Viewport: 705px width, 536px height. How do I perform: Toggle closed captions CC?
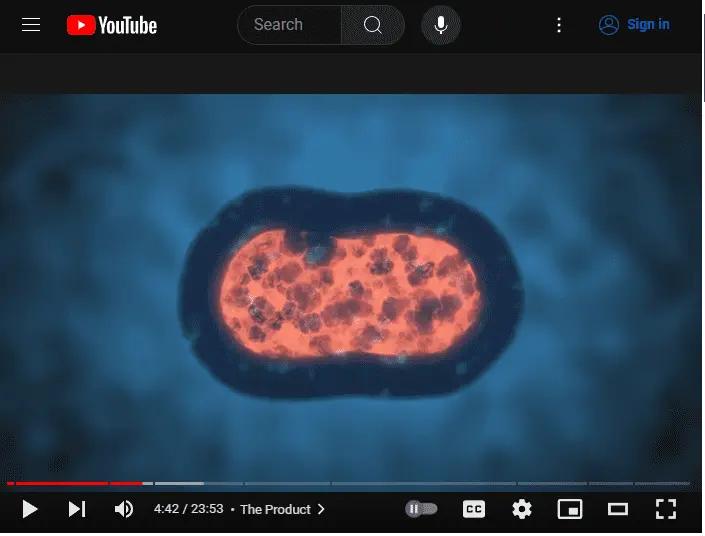[474, 509]
